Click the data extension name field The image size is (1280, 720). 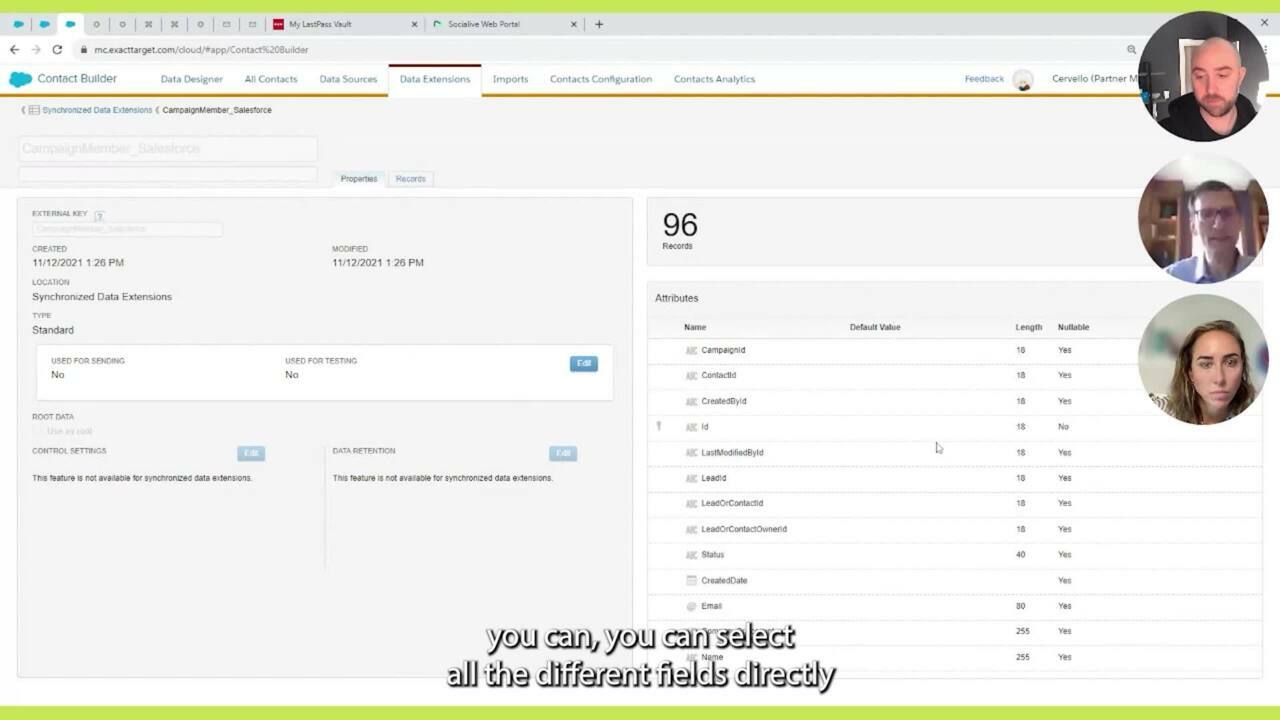pyautogui.click(x=168, y=149)
